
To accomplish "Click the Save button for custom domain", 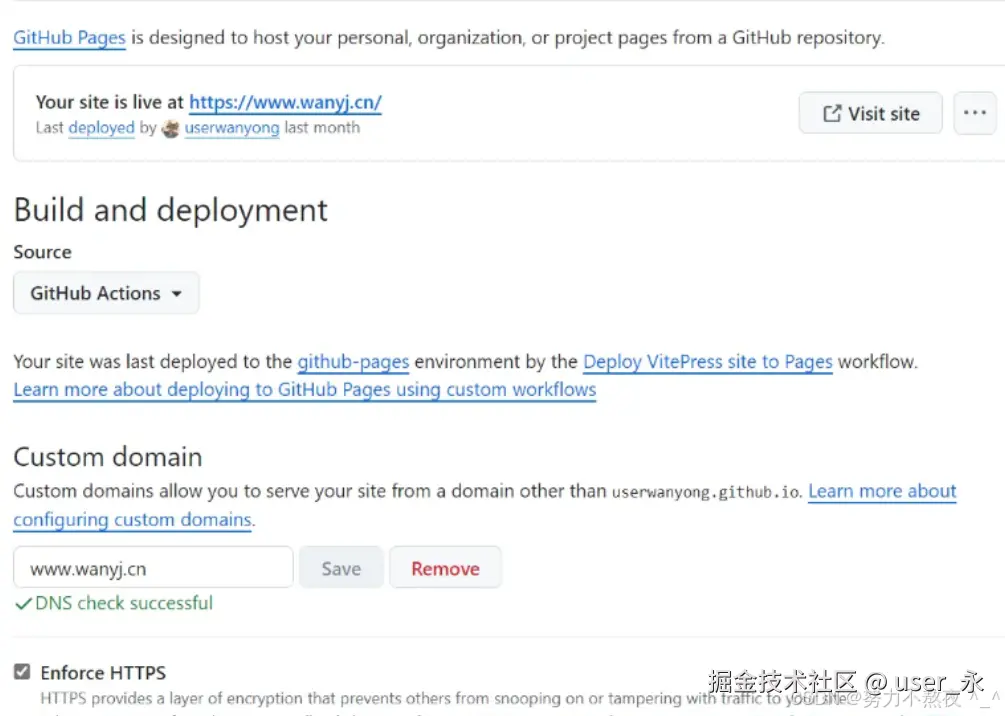I will 341,568.
